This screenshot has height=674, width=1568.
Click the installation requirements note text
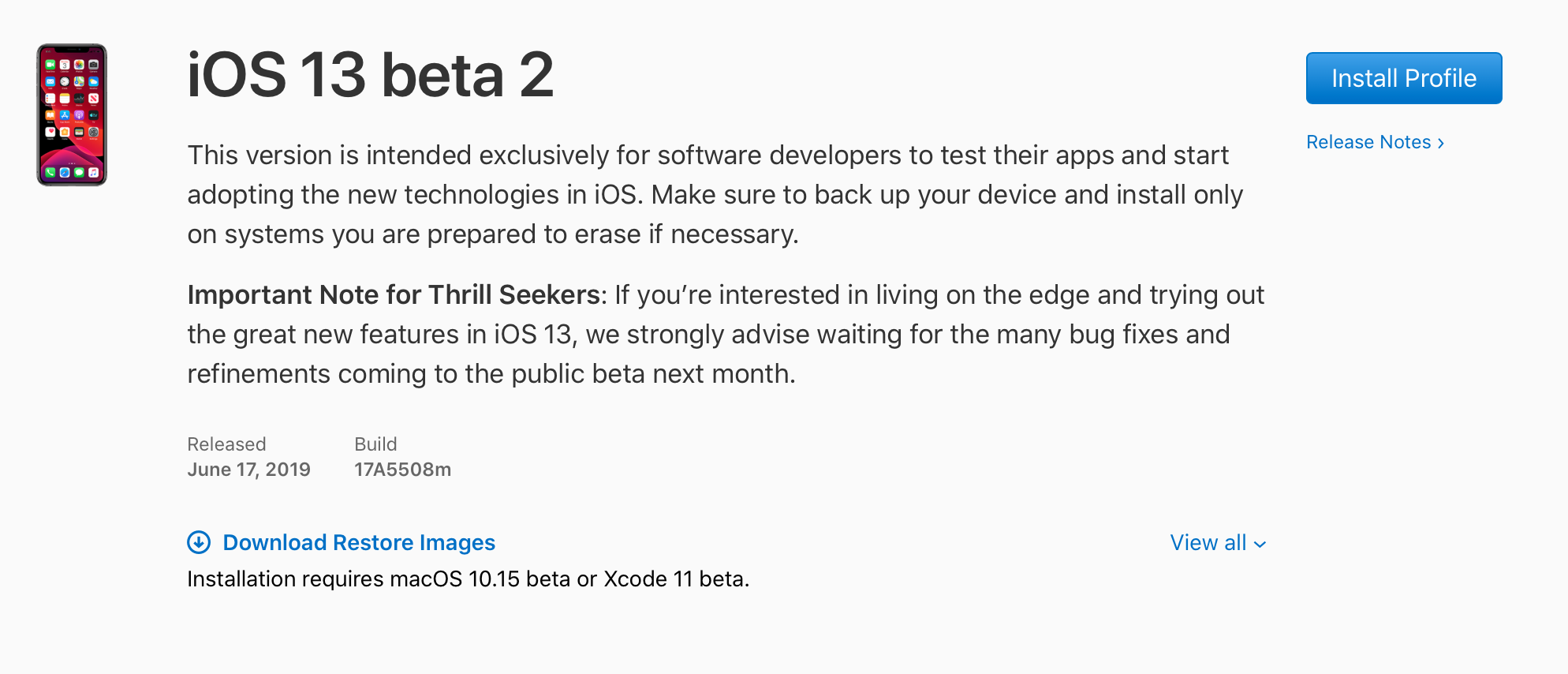[468, 579]
